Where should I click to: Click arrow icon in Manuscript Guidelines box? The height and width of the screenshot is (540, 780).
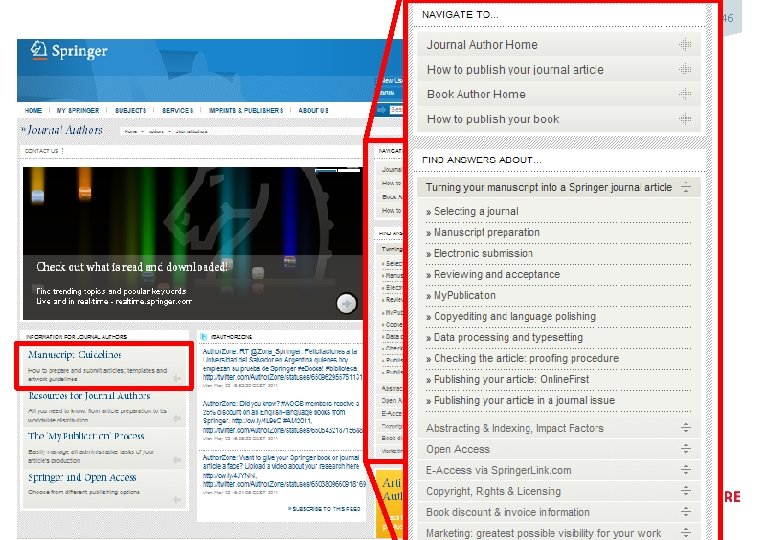click(176, 379)
